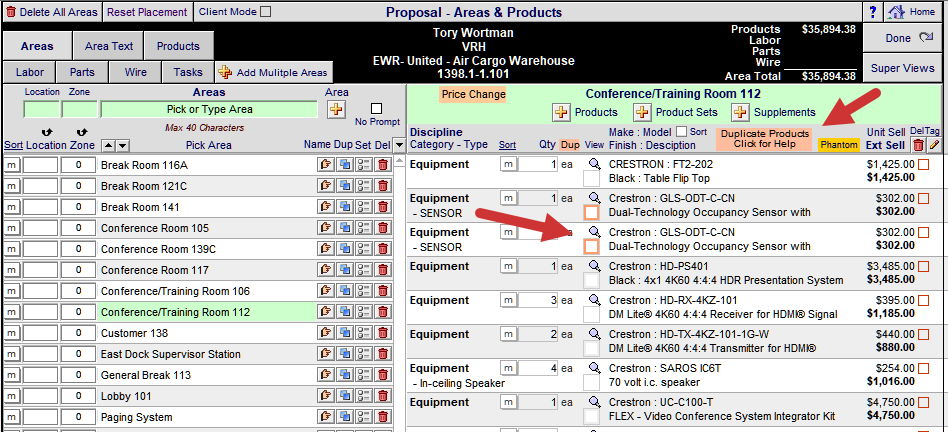948x432 pixels.
Task: Open the Tasks tab
Action: click(188, 72)
